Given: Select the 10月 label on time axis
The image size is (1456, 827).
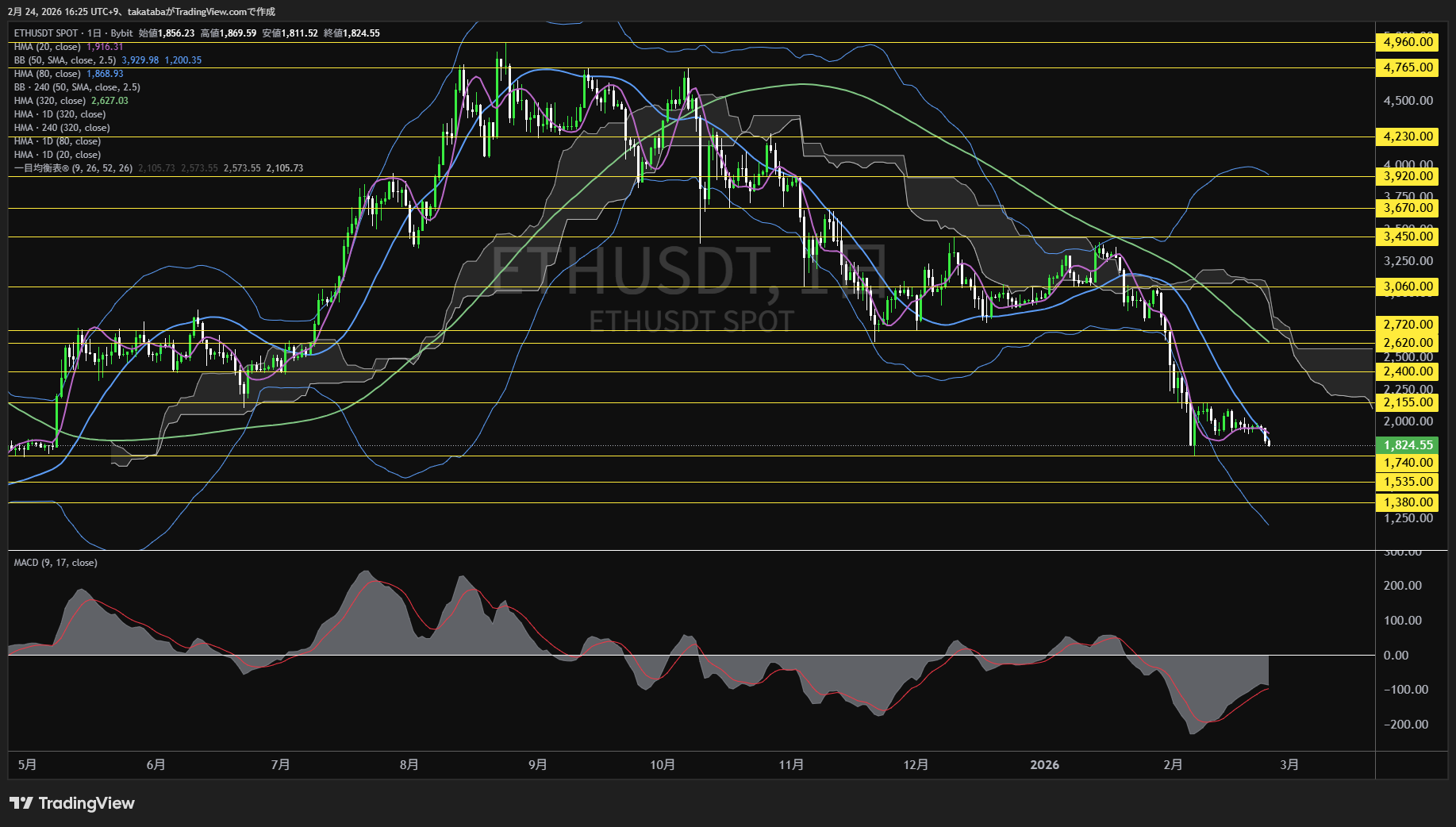Looking at the screenshot, I should click(x=662, y=765).
